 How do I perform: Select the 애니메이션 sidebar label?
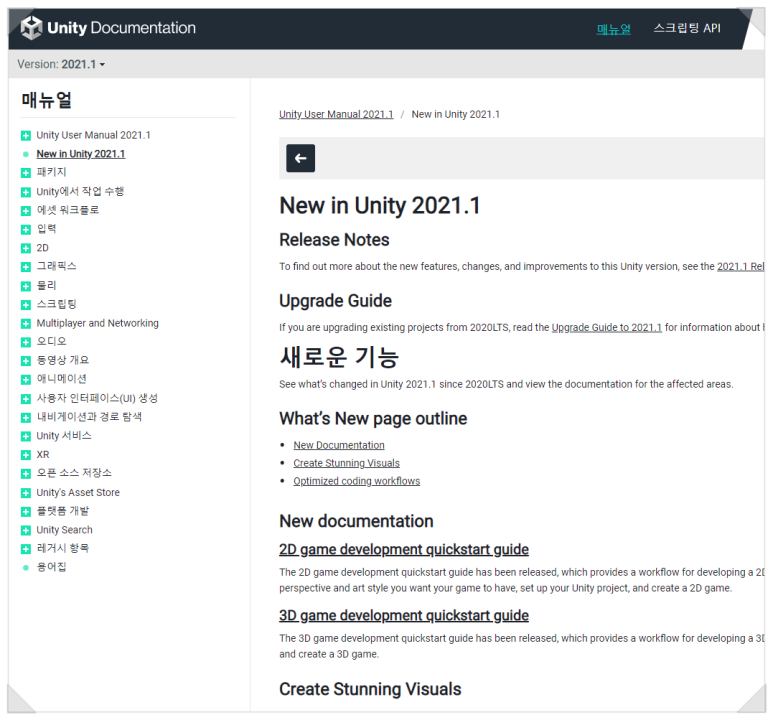62,379
